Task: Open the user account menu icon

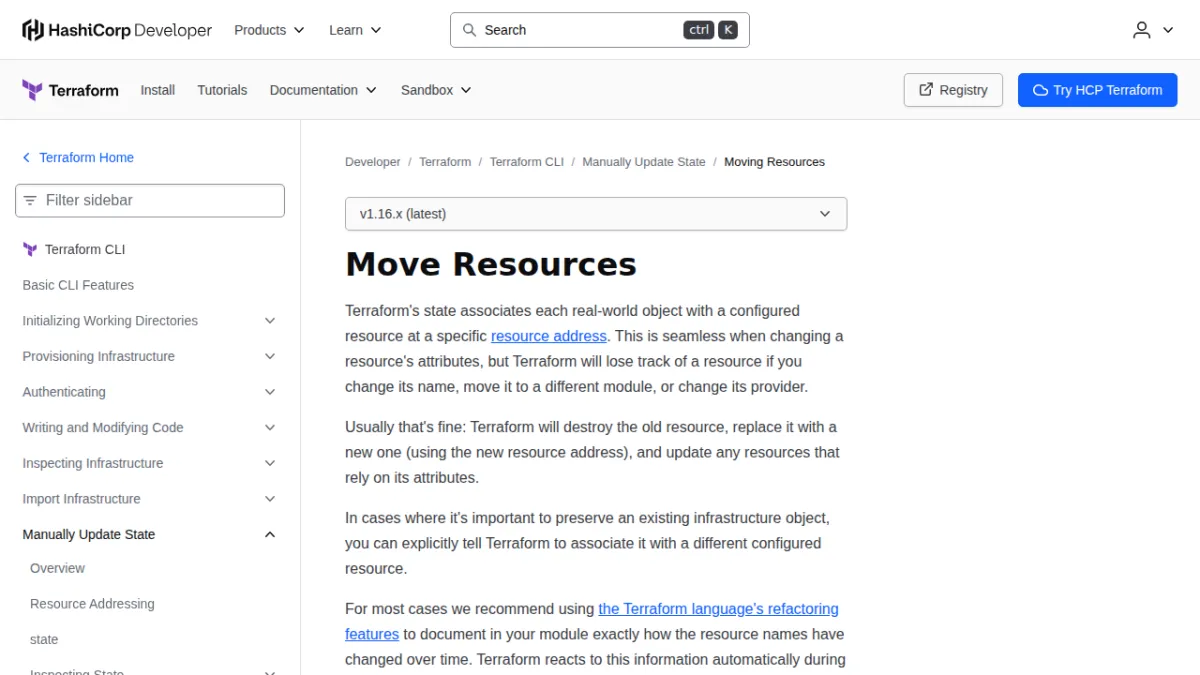Action: point(1142,30)
